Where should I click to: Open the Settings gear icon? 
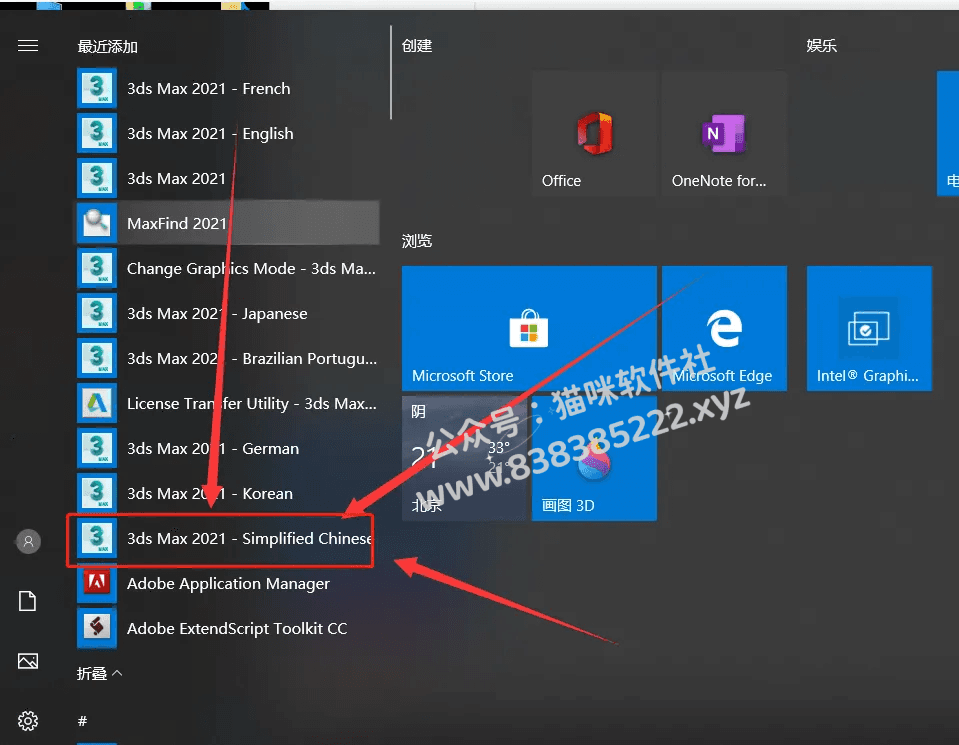28,721
